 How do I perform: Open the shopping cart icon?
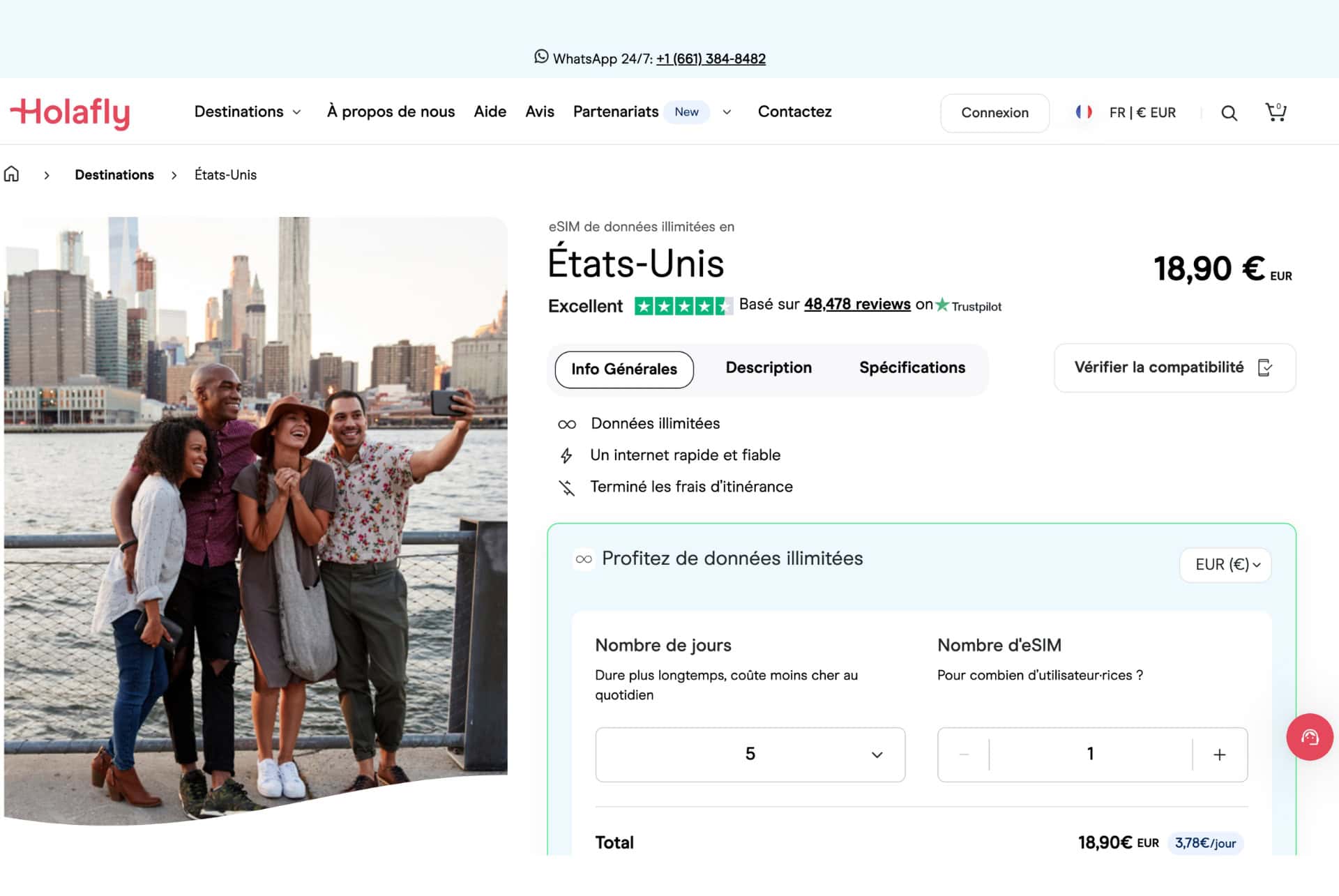(1276, 112)
